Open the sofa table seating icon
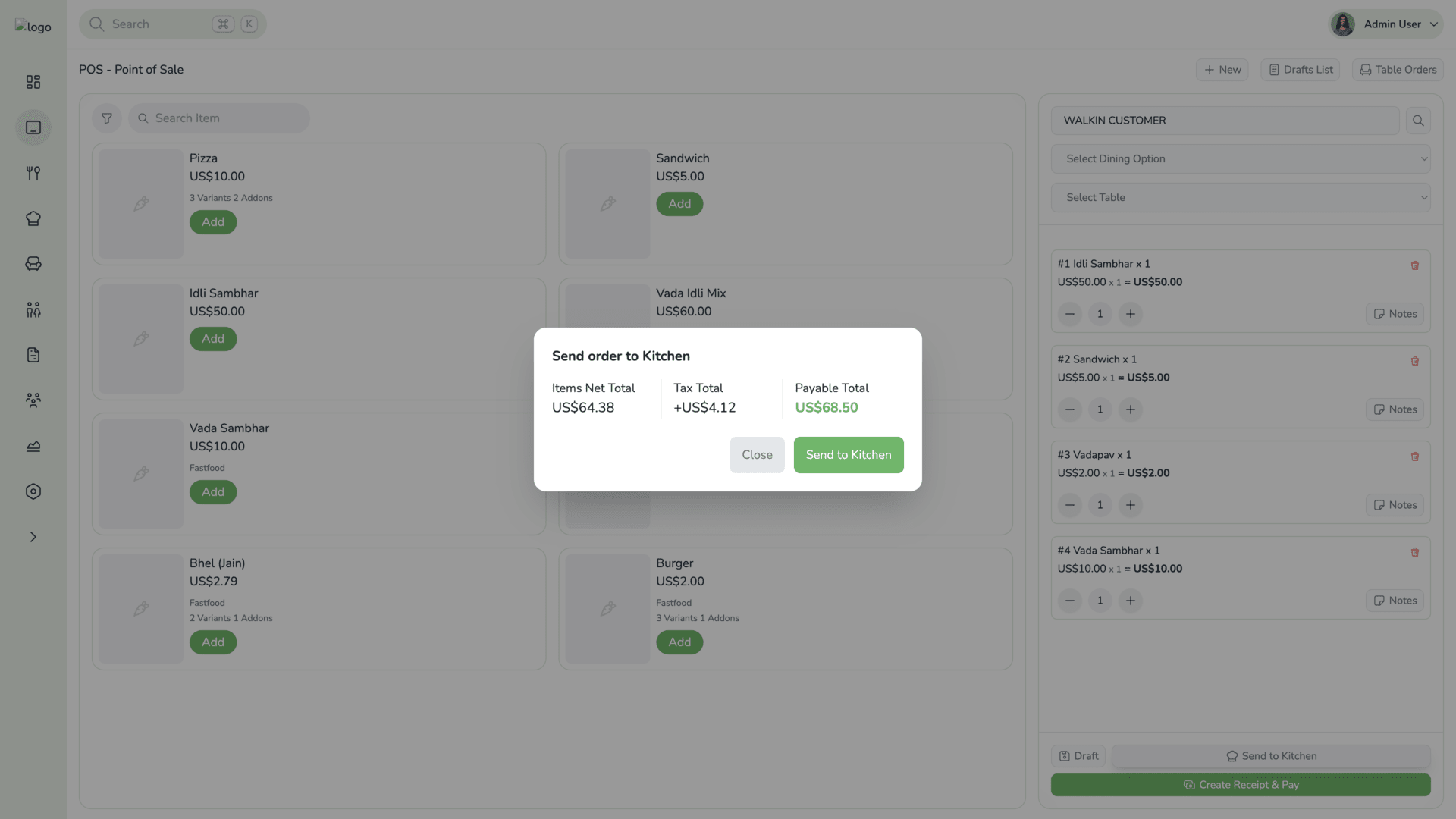The image size is (1456, 819). [x=33, y=264]
